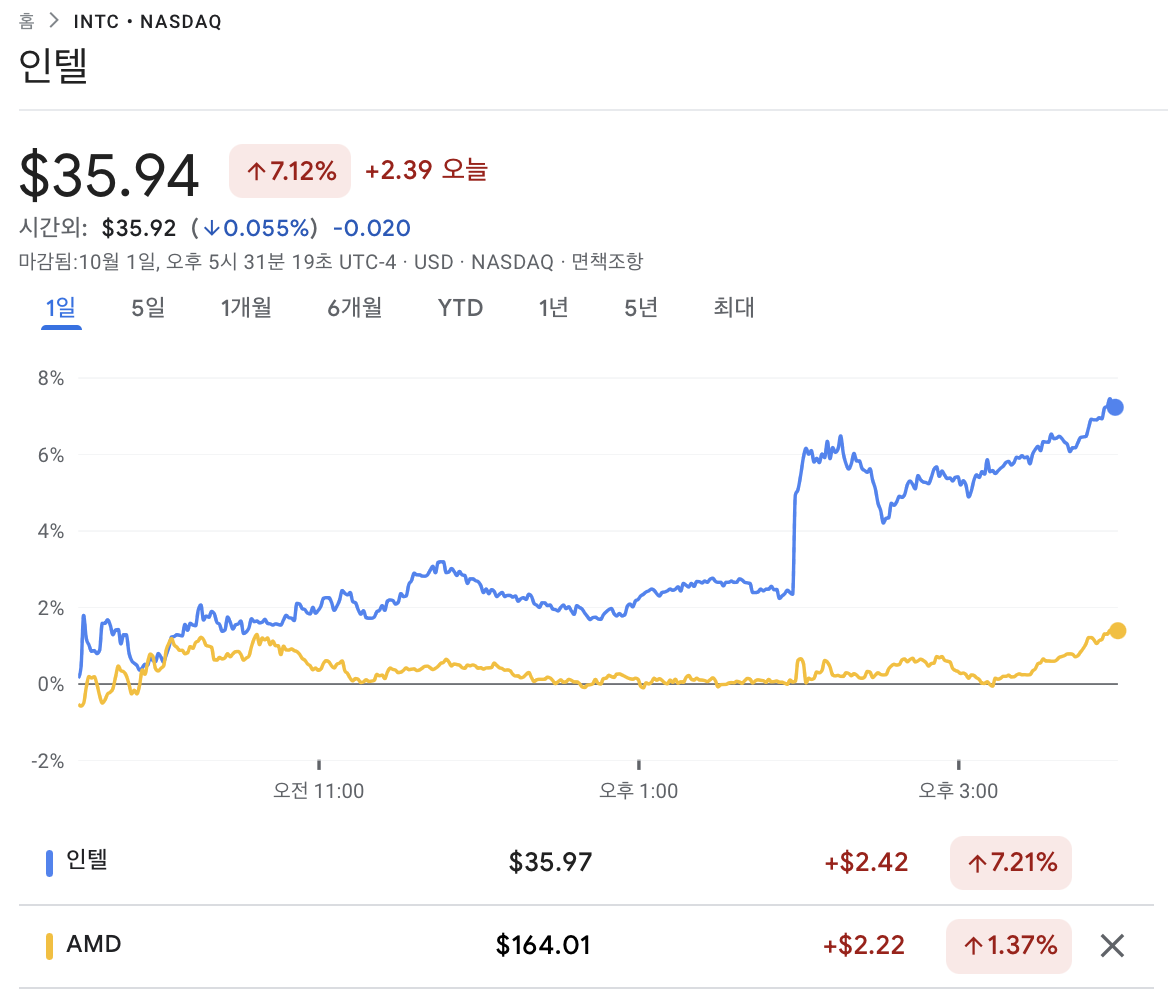This screenshot has width=1168, height=990.
Task: Click the 7.12% up-arrow badge
Action: coord(290,171)
